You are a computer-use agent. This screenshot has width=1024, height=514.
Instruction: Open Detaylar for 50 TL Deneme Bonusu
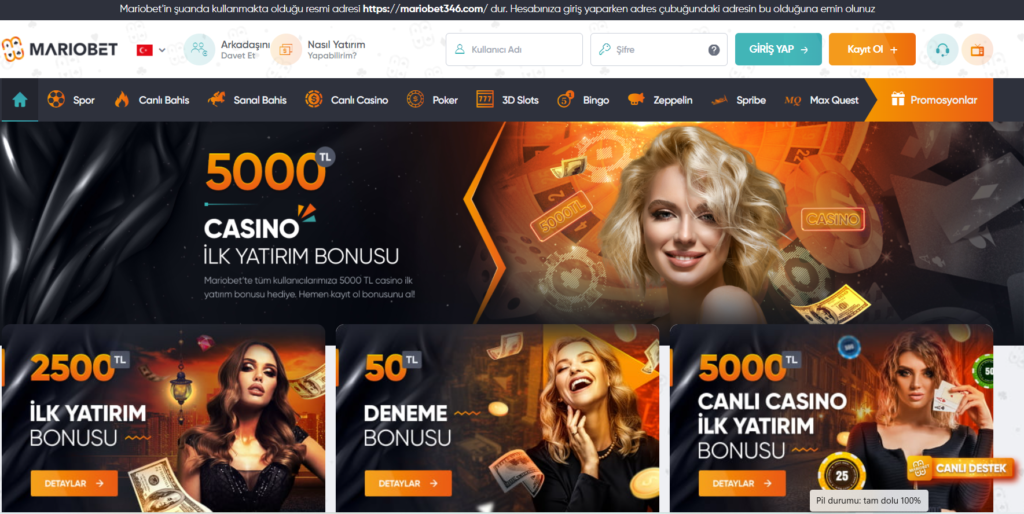pos(408,483)
